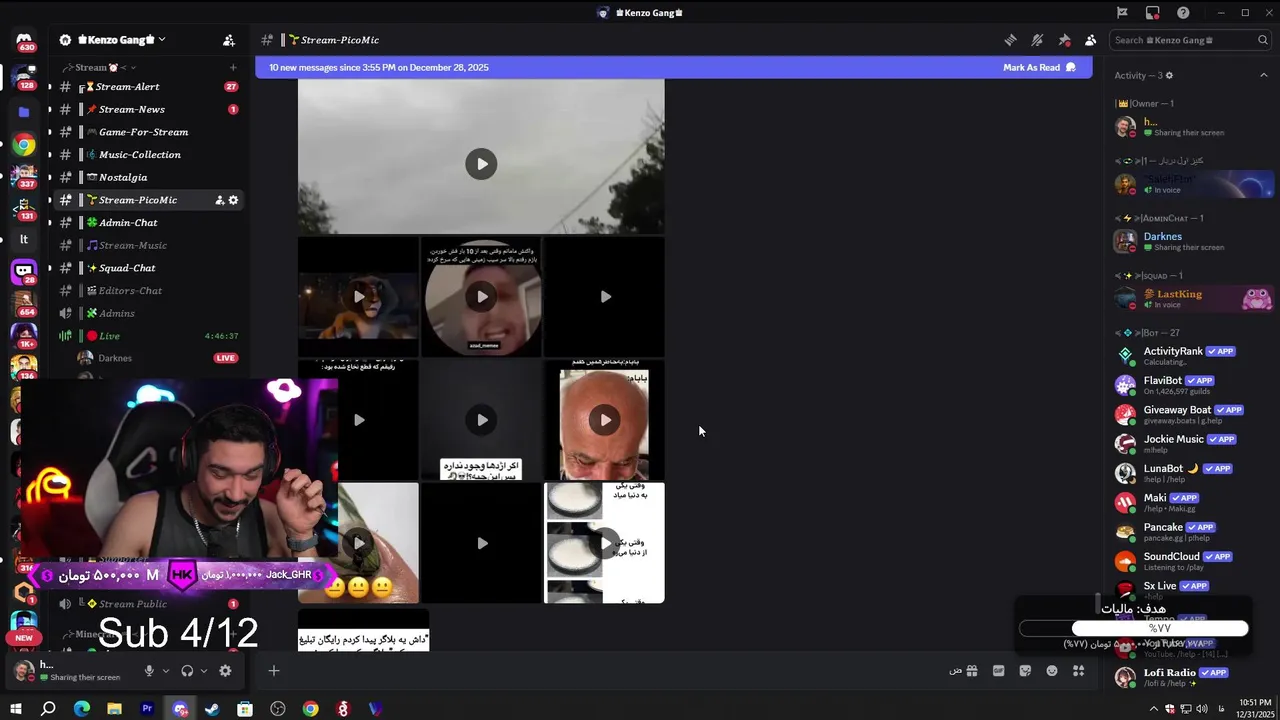Toggle microphone mute in user panel

[x=149, y=671]
